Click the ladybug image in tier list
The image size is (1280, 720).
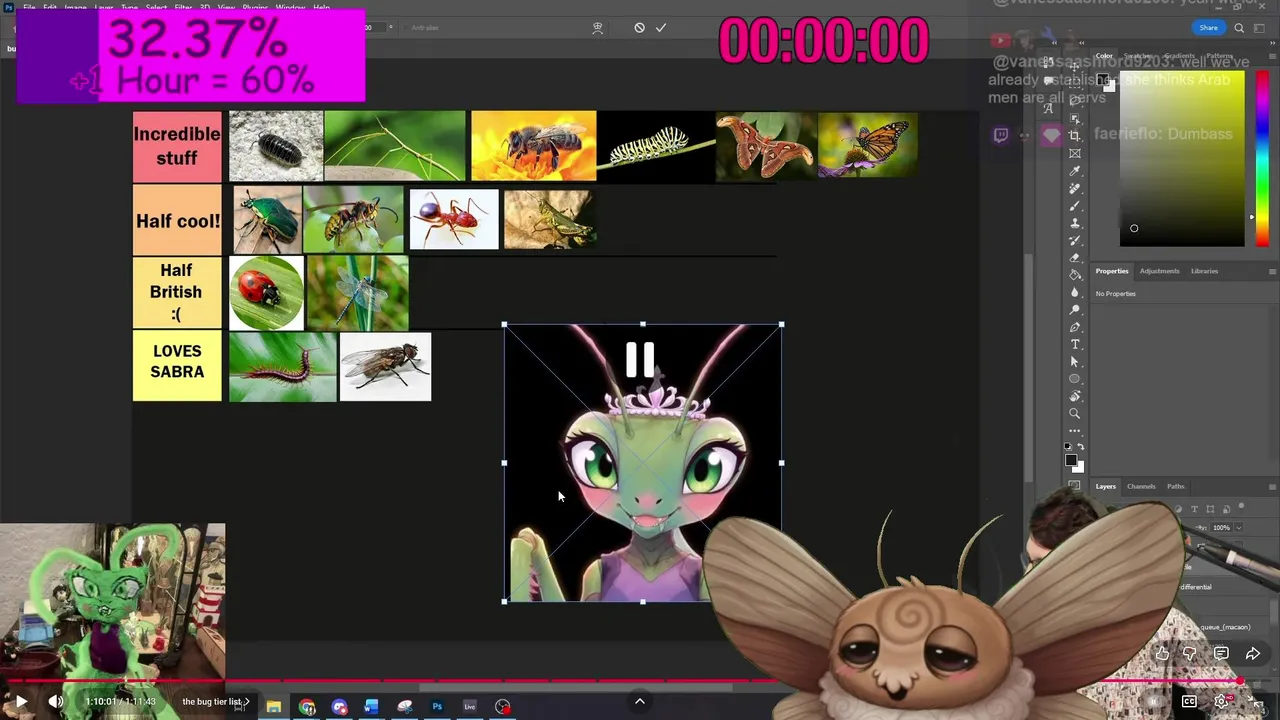(266, 293)
